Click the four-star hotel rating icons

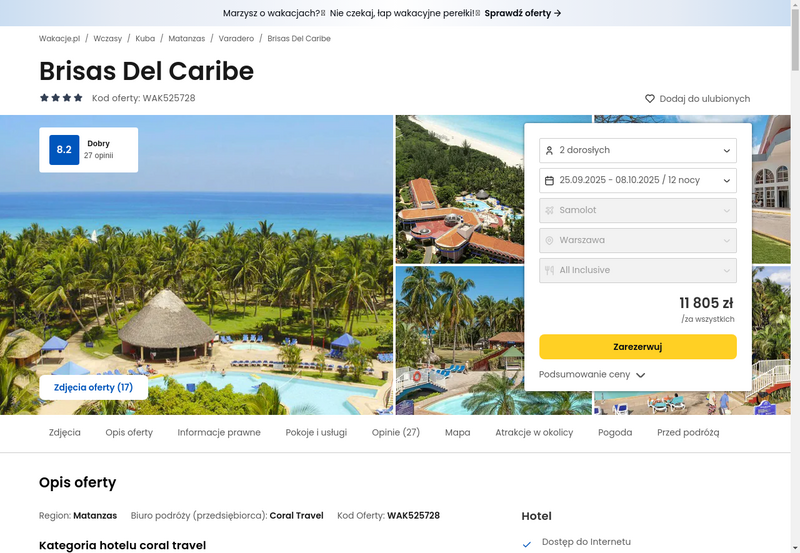[61, 97]
